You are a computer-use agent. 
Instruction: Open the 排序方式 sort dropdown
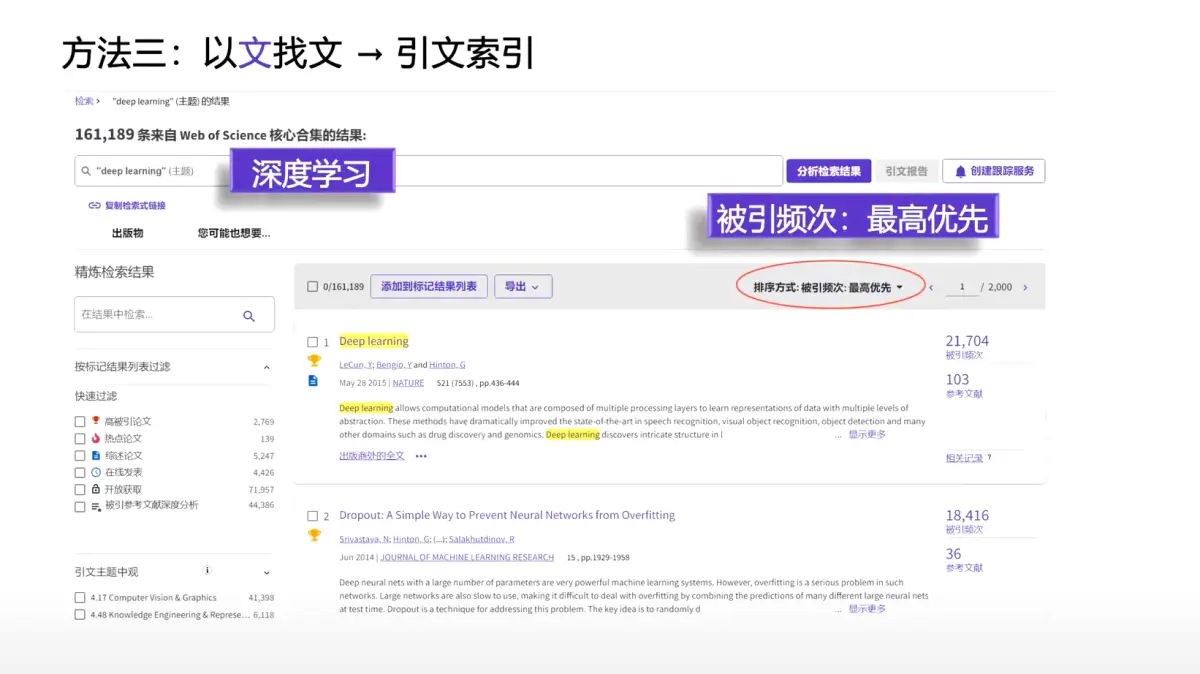coord(828,288)
